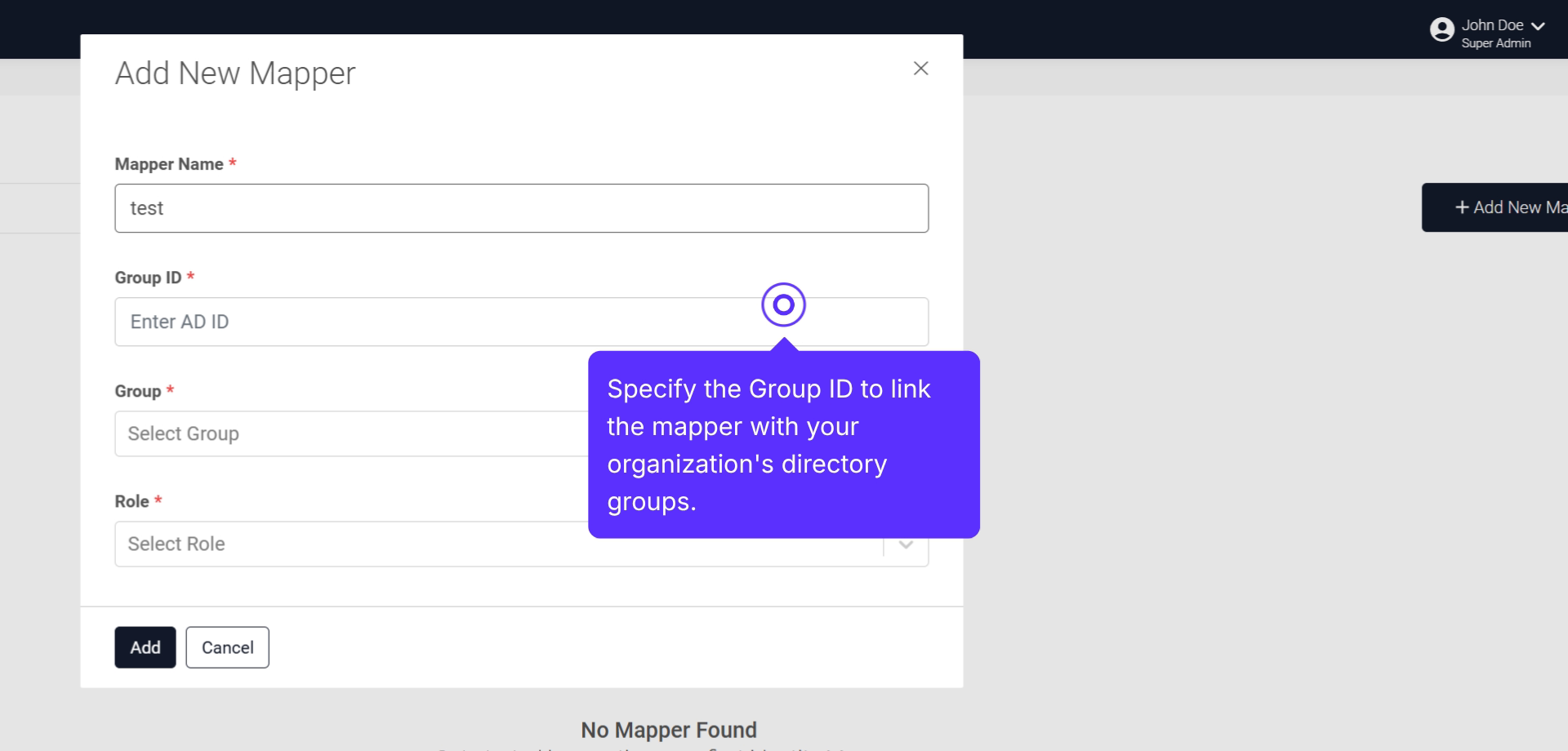Image resolution: width=1568 pixels, height=751 pixels.
Task: Click the No Mapper Found message
Action: coord(668,729)
